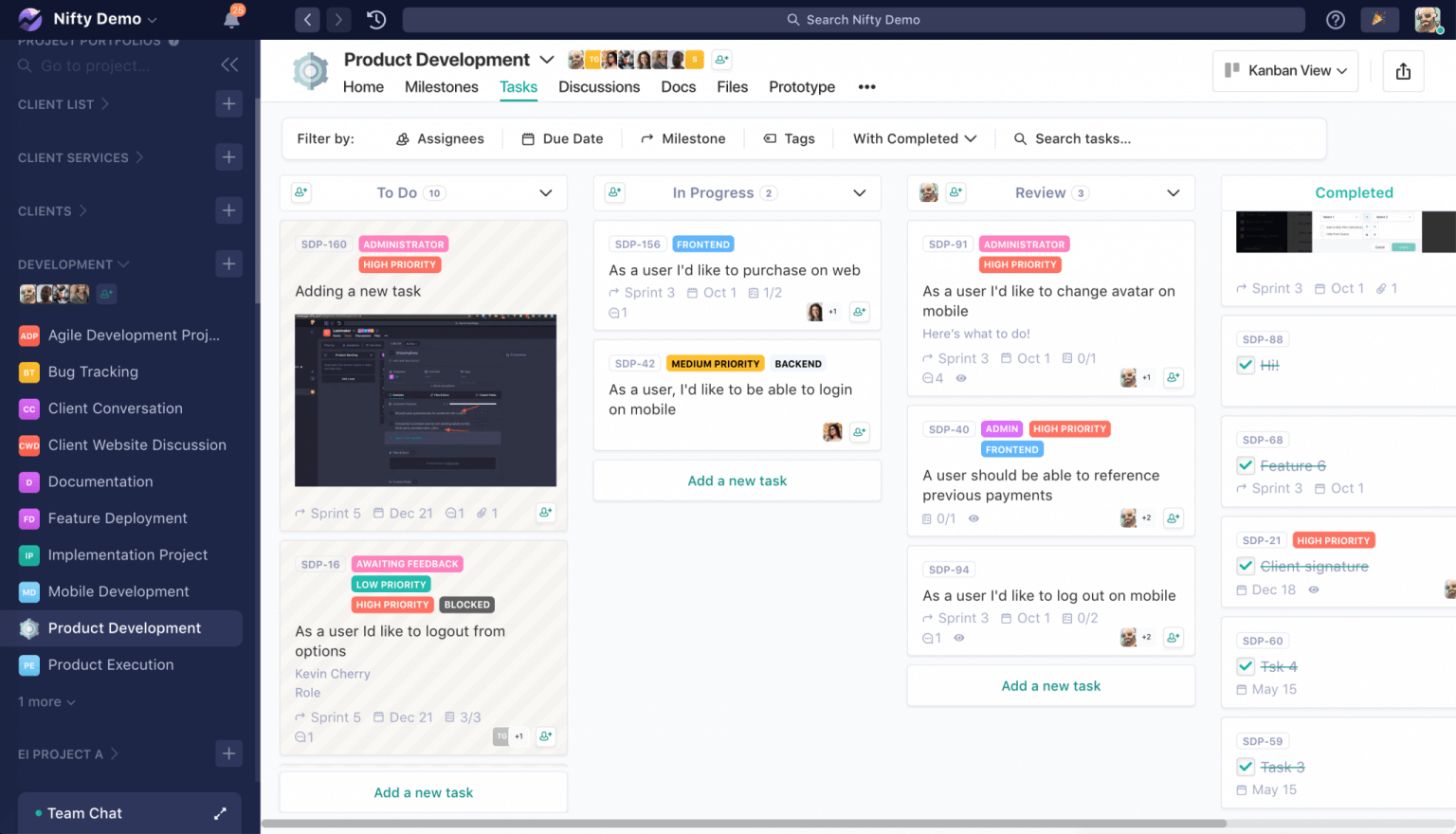Click Add a new task in the Review column
1456x834 pixels.
pyautogui.click(x=1050, y=685)
